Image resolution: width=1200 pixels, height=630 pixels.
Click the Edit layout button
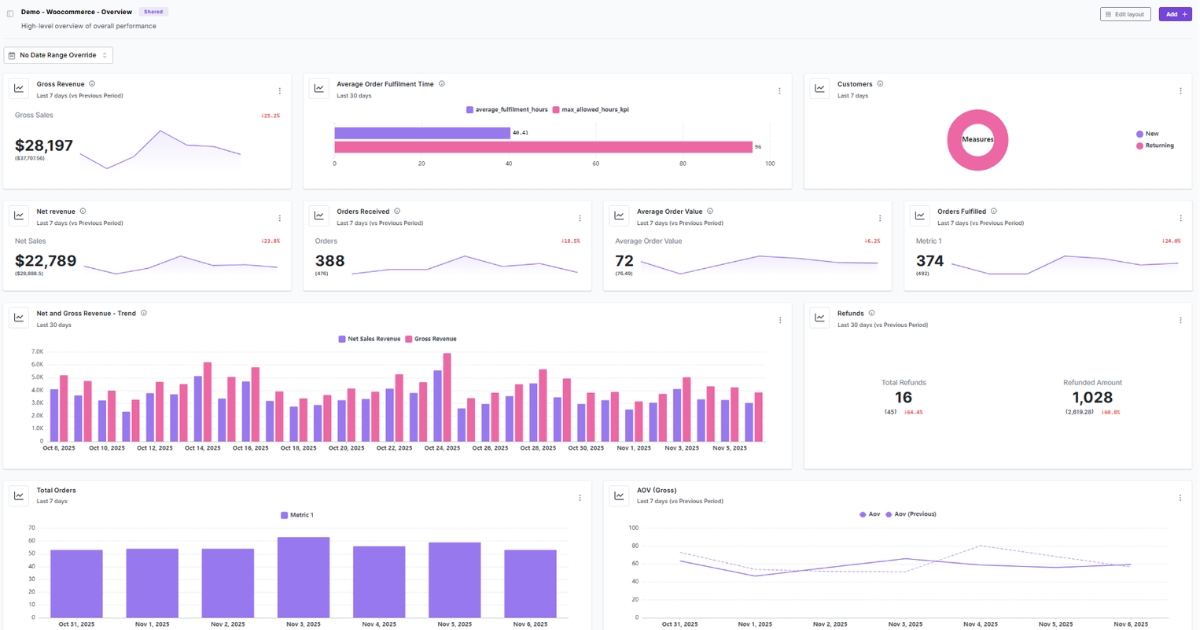tap(1124, 14)
